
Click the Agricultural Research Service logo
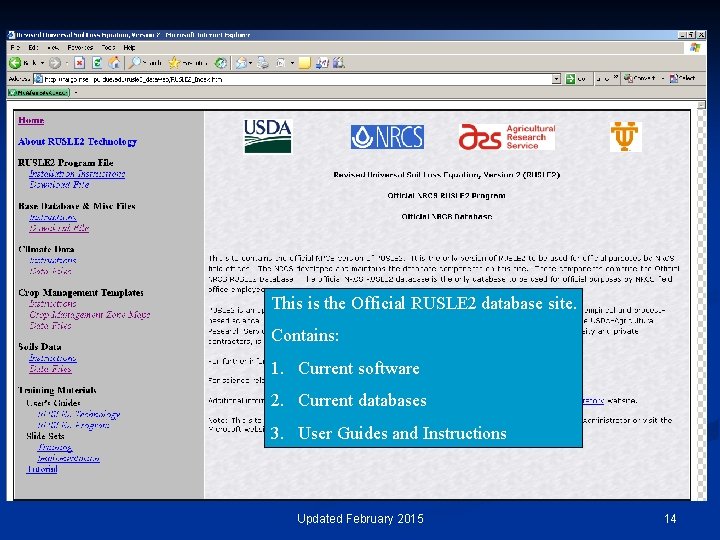(x=507, y=137)
